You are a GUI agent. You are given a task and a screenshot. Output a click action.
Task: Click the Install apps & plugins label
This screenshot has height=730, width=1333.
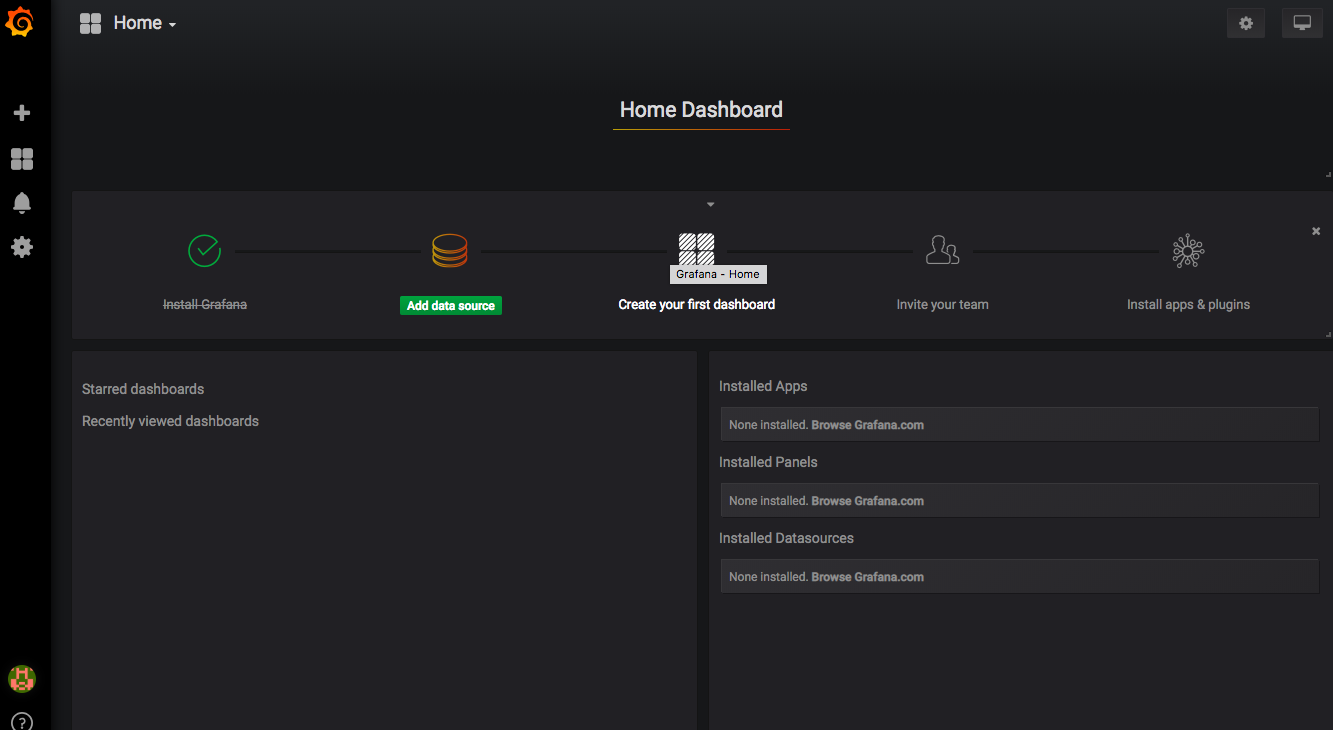[1188, 304]
